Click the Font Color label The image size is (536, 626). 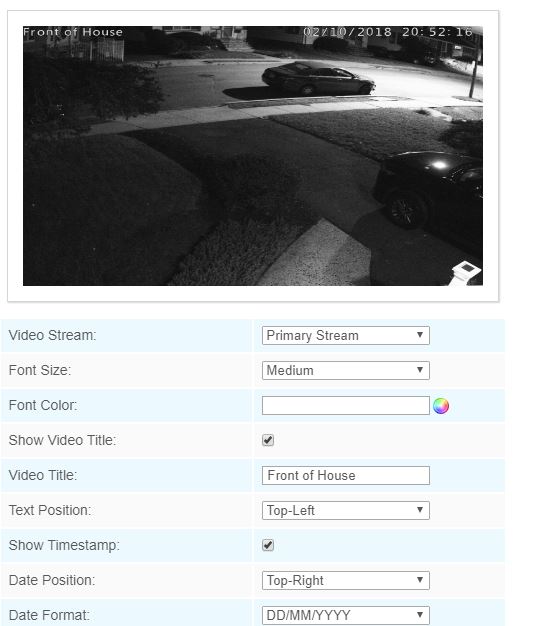click(43, 405)
